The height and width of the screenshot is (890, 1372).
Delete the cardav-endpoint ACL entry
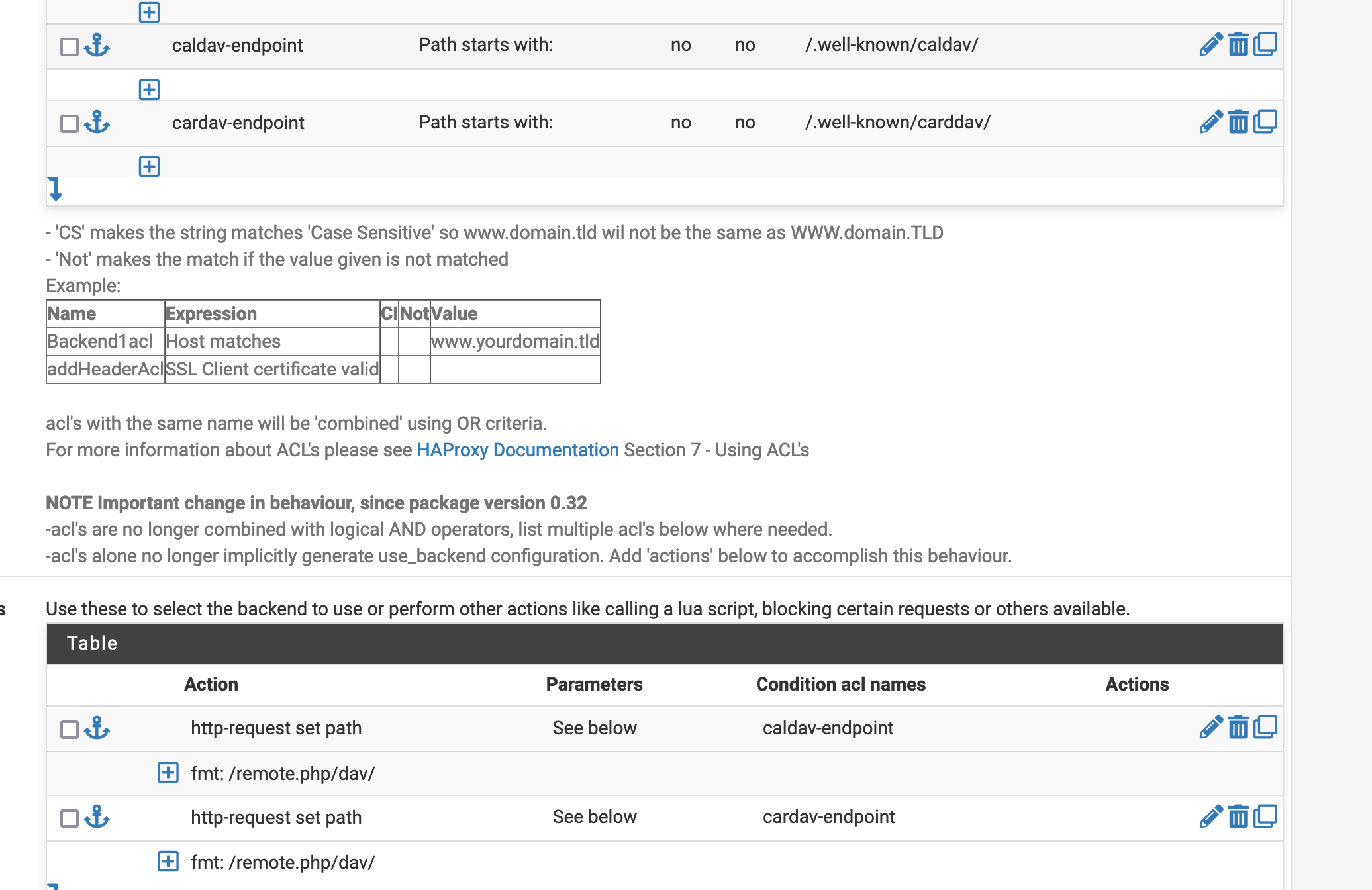click(x=1238, y=123)
